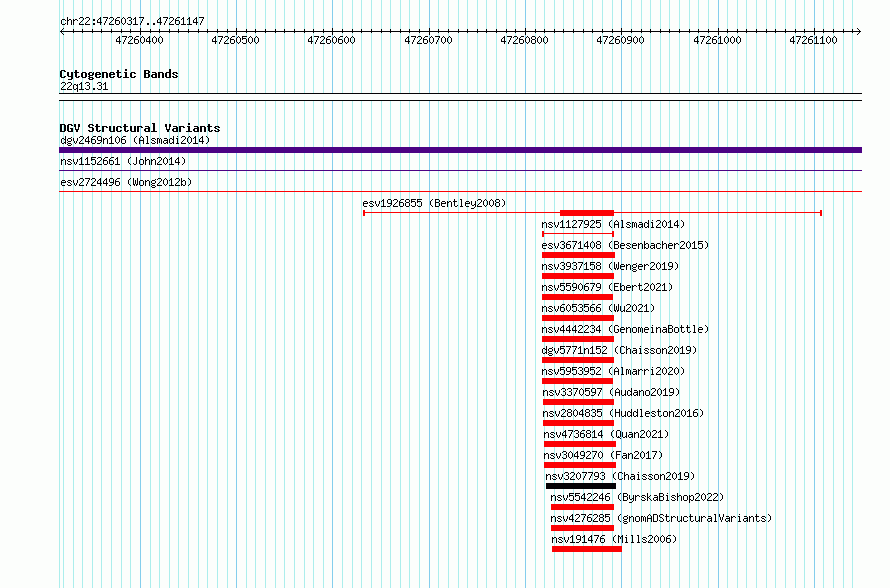The width and height of the screenshot is (890, 588).
Task: Click the red bar under nsv4276285
Action: click(x=582, y=528)
